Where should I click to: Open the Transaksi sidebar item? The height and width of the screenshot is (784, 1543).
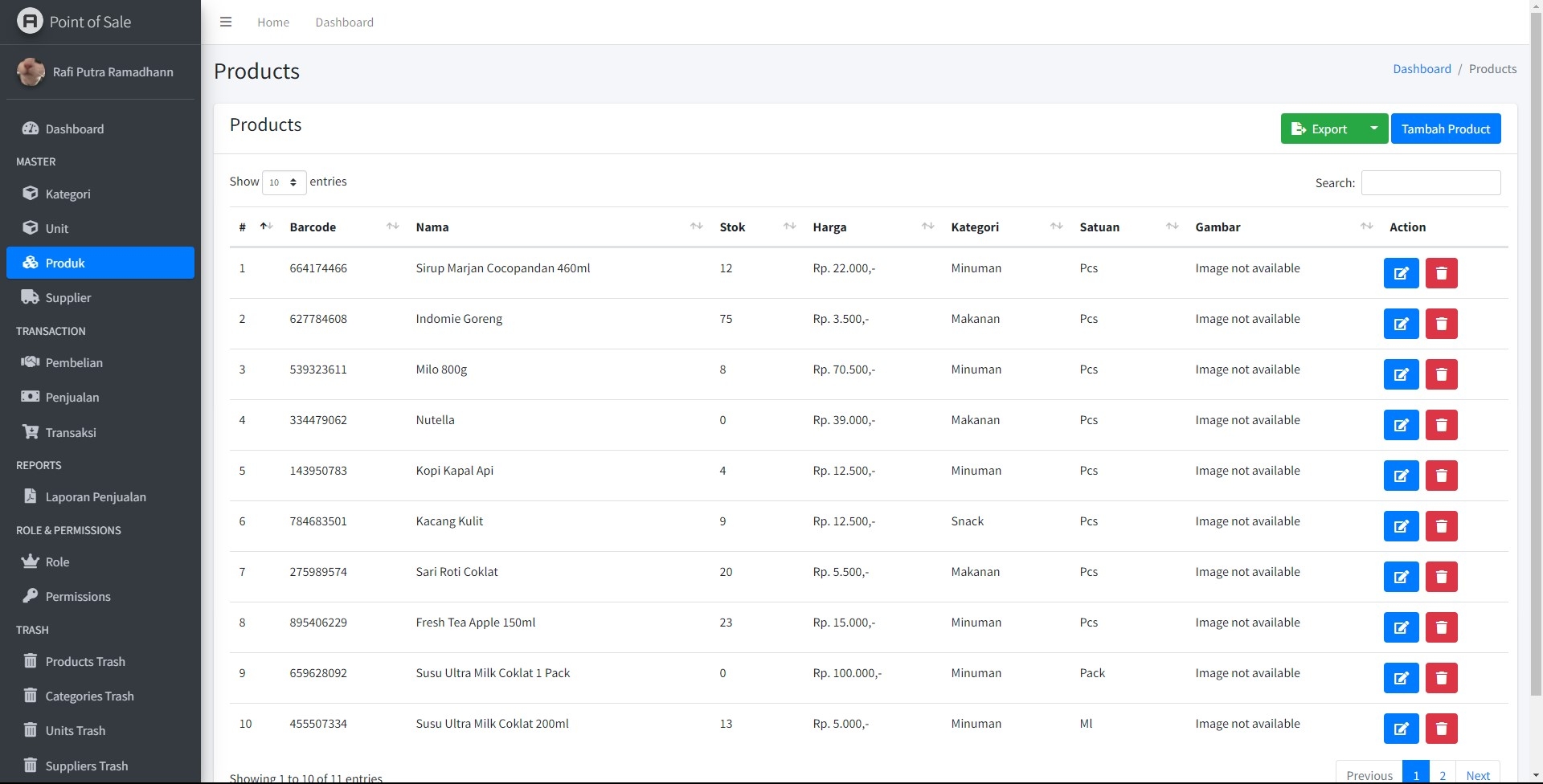coord(100,432)
